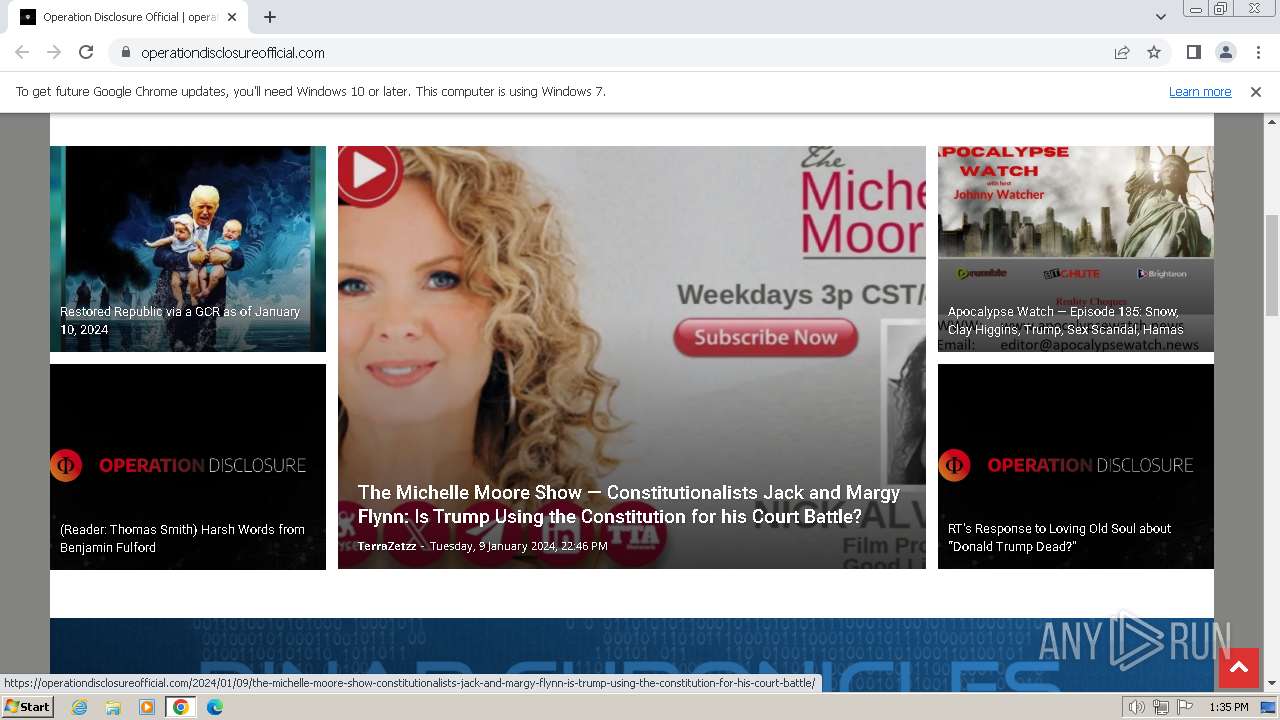Open the Michelle Moore Show article headline
This screenshot has height=720, width=1280.
[629, 504]
